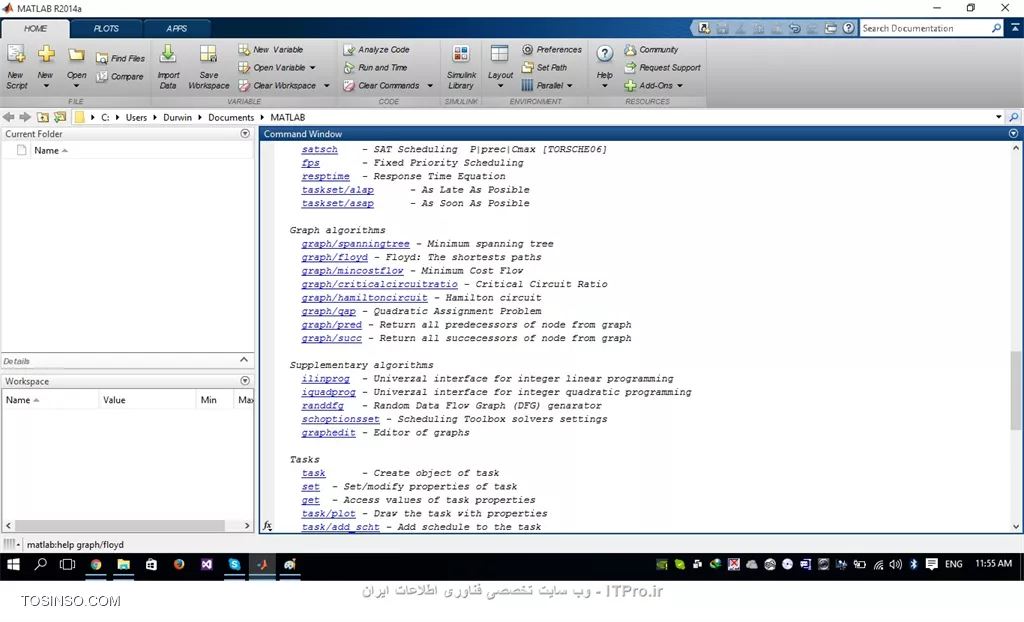Screen dimensions: 1024x622
Task: Click the Compare tool
Action: [120, 76]
